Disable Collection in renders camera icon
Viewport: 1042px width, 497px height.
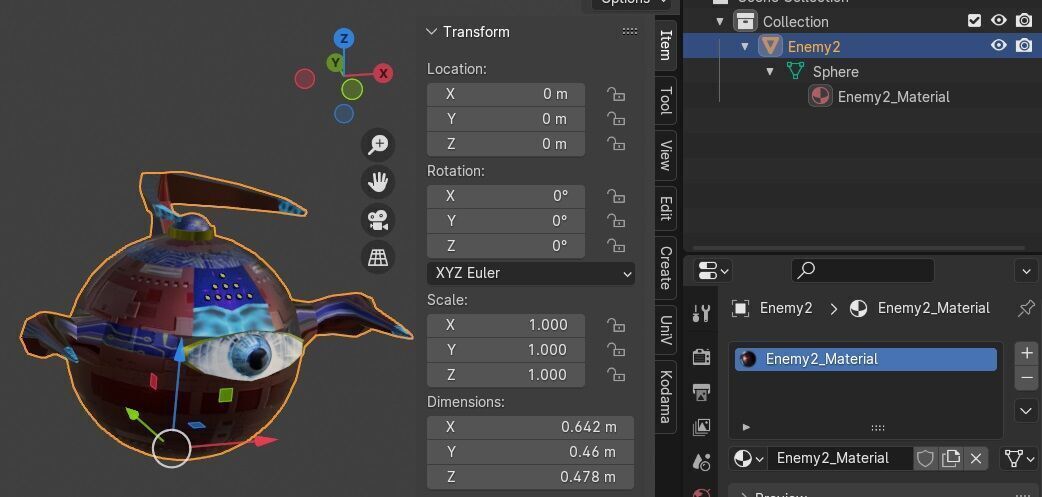click(x=1024, y=21)
